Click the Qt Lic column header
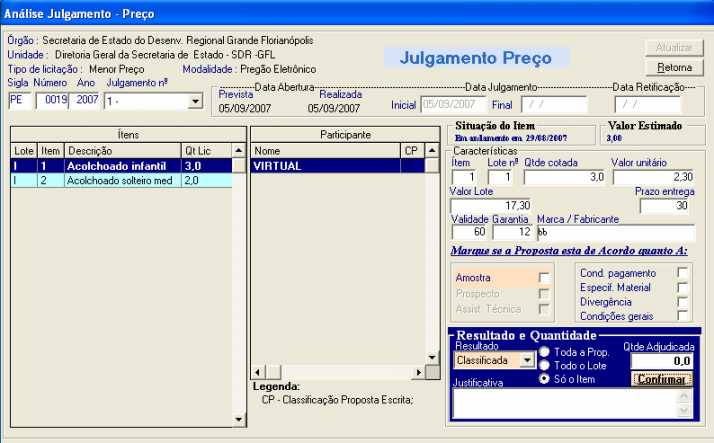 point(206,150)
